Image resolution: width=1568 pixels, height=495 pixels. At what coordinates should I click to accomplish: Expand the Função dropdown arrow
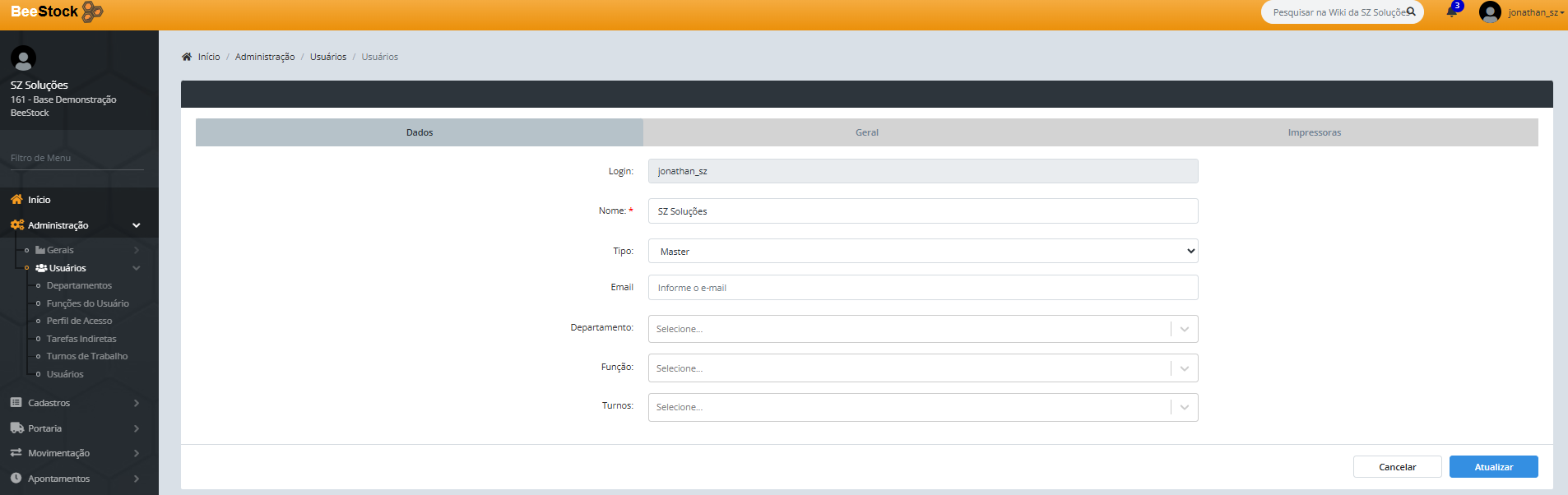[x=1184, y=368]
